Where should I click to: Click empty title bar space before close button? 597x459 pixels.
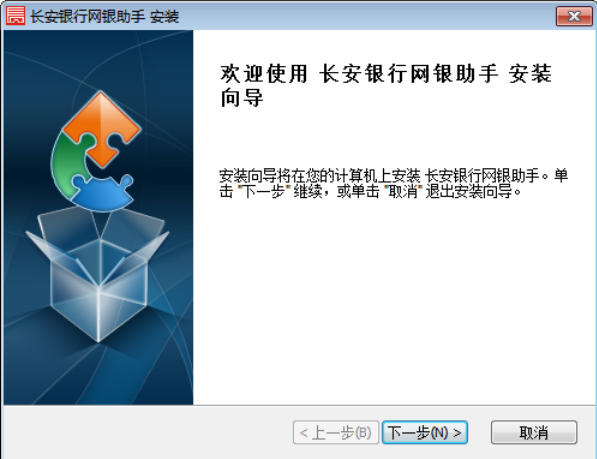coord(366,16)
